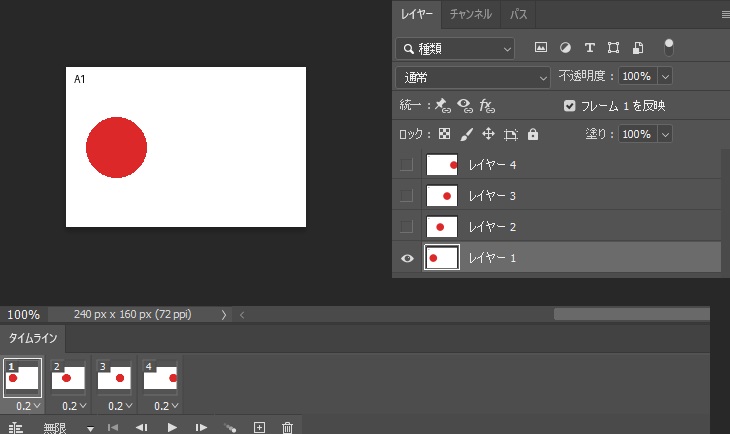Click the scrollbar left arrow
The image size is (730, 434).
(242, 315)
